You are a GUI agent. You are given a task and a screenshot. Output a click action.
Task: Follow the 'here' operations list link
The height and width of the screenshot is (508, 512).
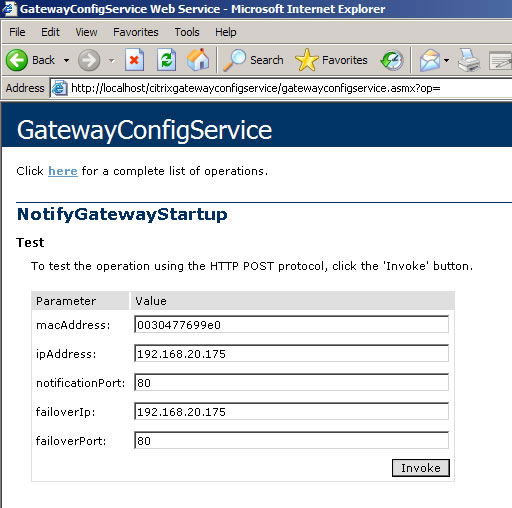(63, 171)
